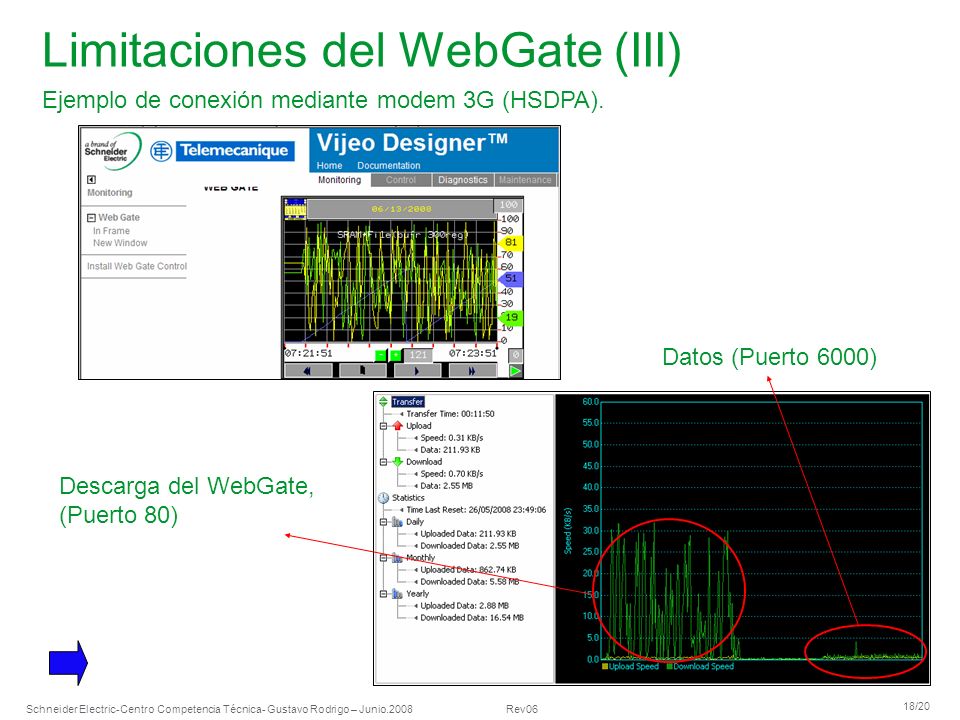Click the 07:23:51 end time label

tap(473, 353)
